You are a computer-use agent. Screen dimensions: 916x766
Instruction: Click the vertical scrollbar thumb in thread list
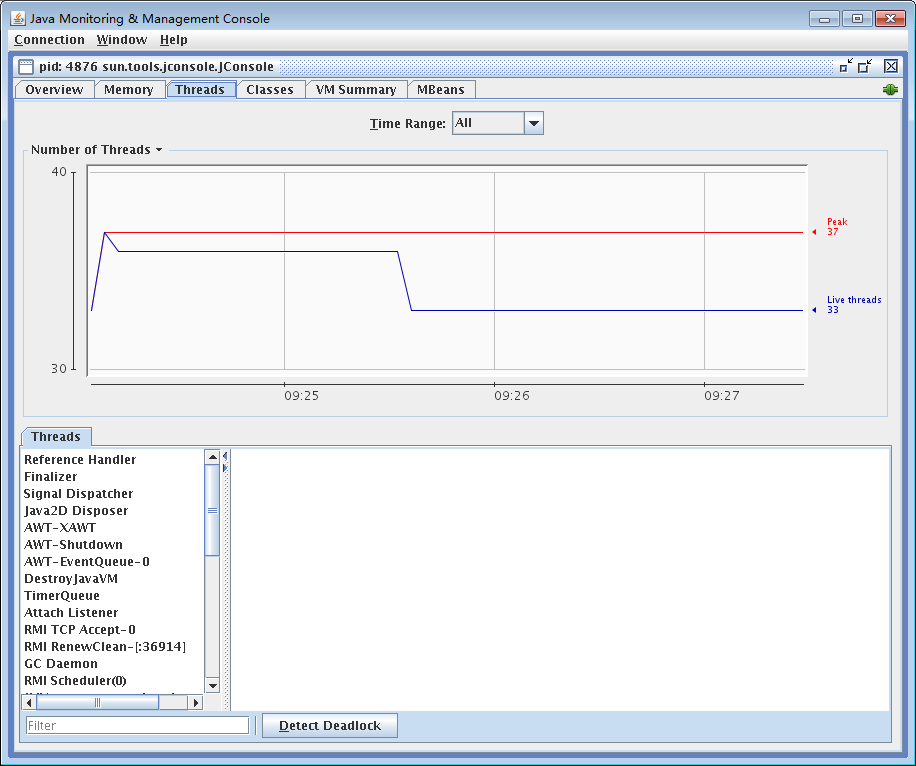[x=213, y=510]
